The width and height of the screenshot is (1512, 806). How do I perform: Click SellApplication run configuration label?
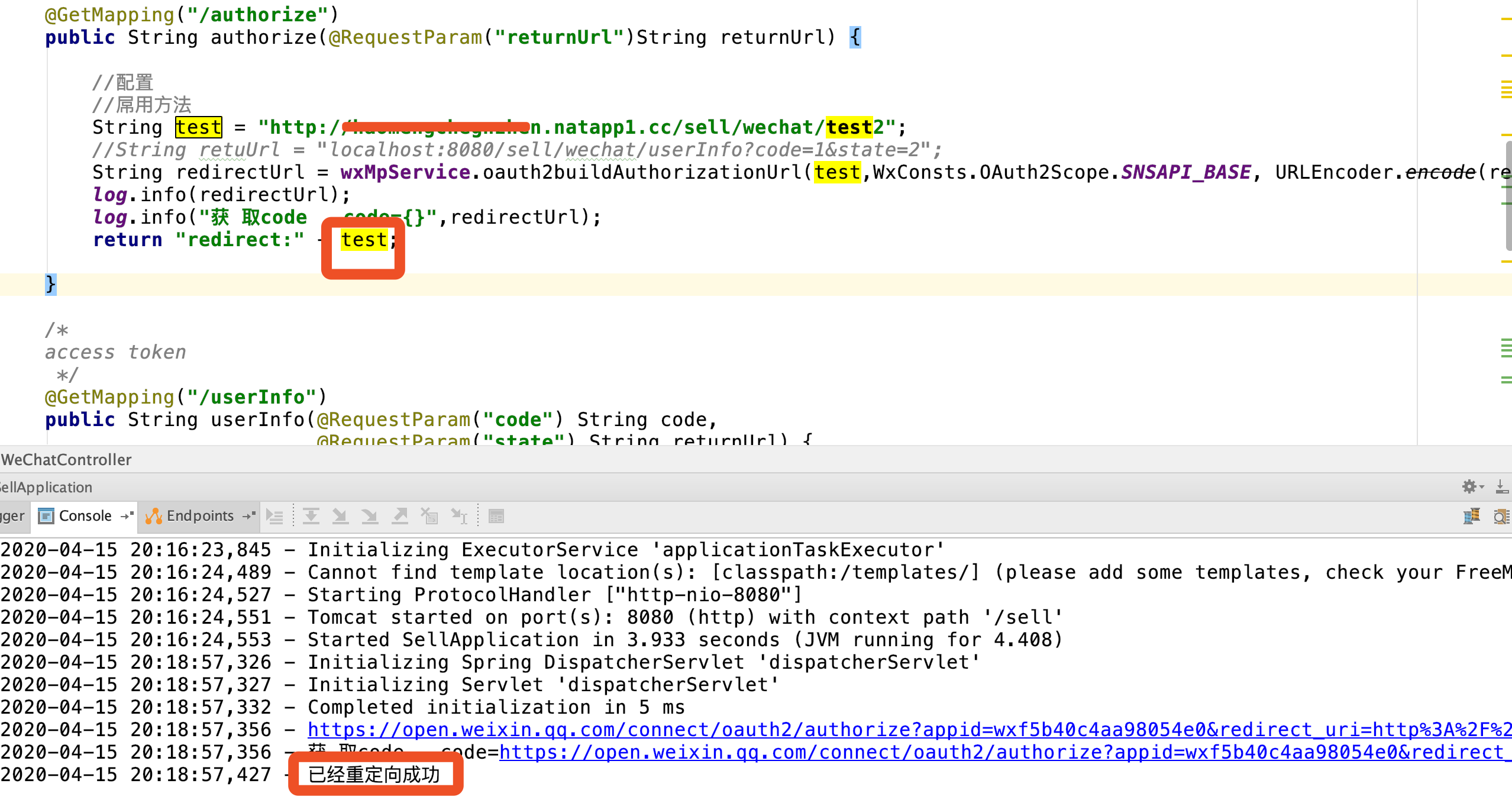click(x=46, y=487)
